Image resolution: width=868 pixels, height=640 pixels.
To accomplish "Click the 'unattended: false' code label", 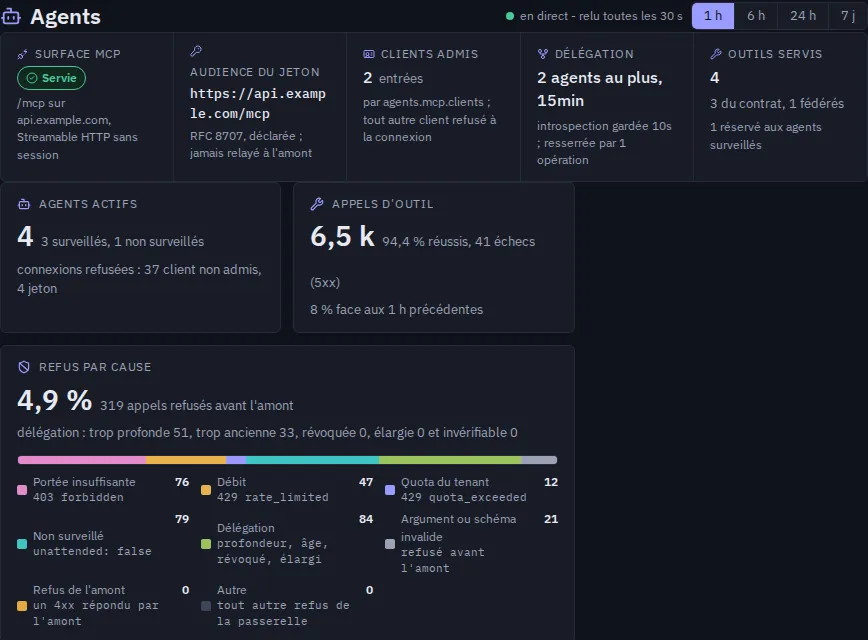I will [x=92, y=551].
